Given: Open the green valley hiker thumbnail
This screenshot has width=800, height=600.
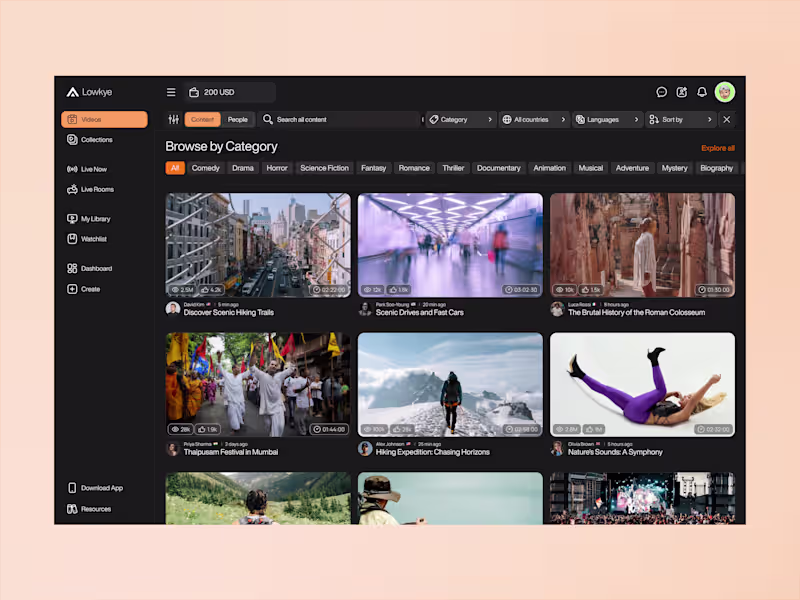Looking at the screenshot, I should [258, 498].
